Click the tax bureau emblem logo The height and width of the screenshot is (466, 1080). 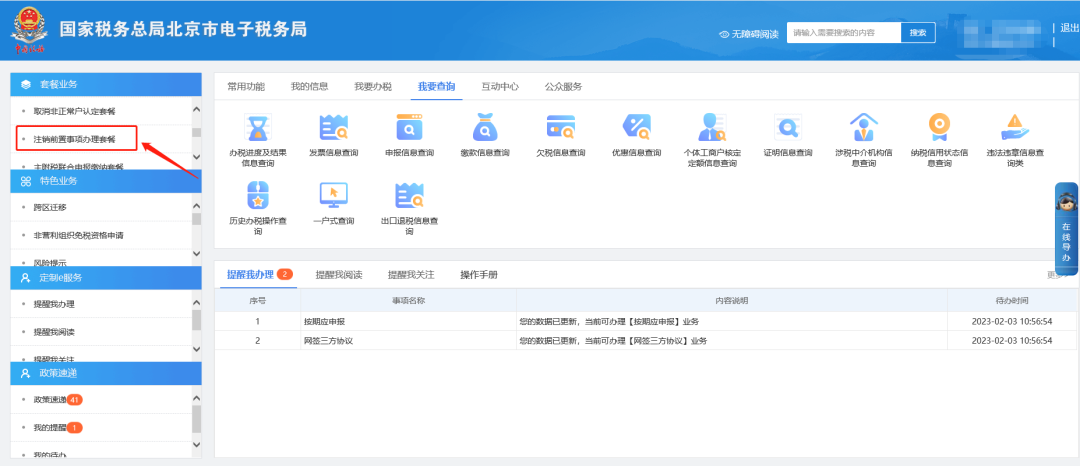coord(29,30)
